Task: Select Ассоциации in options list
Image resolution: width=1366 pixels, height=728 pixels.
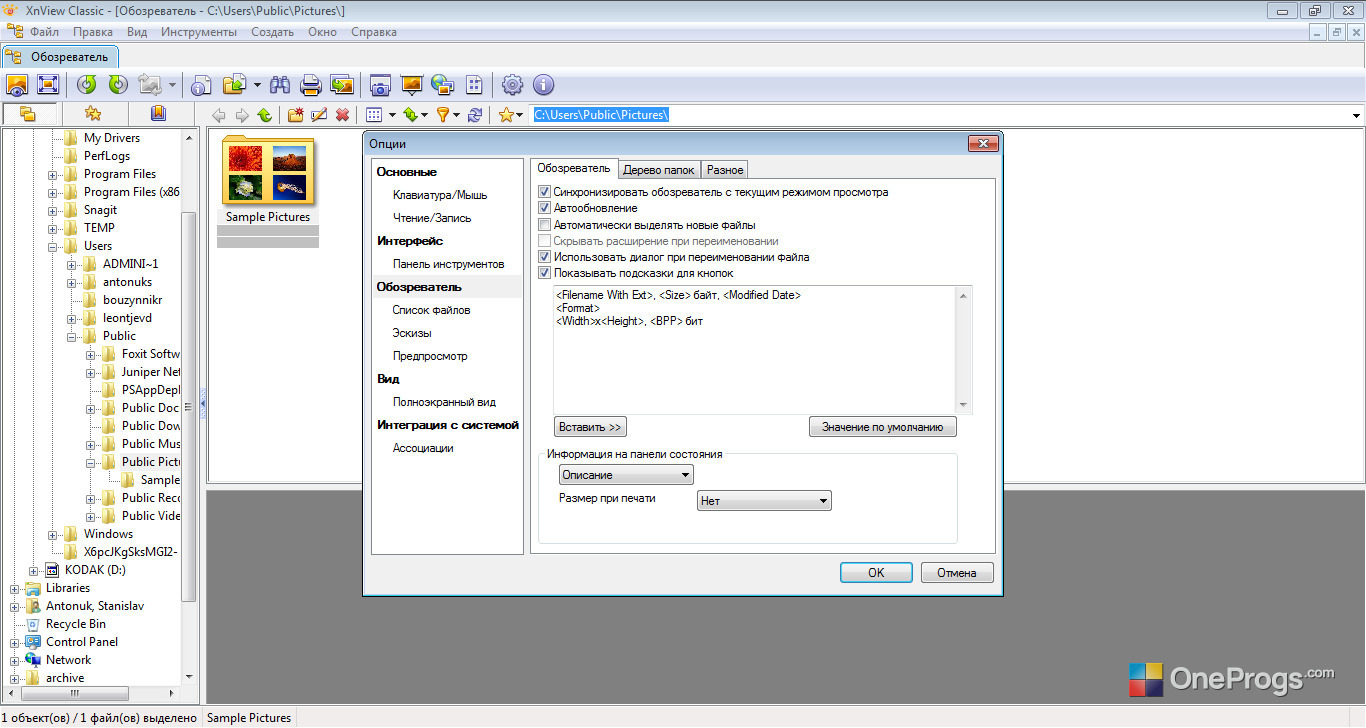Action: [423, 448]
